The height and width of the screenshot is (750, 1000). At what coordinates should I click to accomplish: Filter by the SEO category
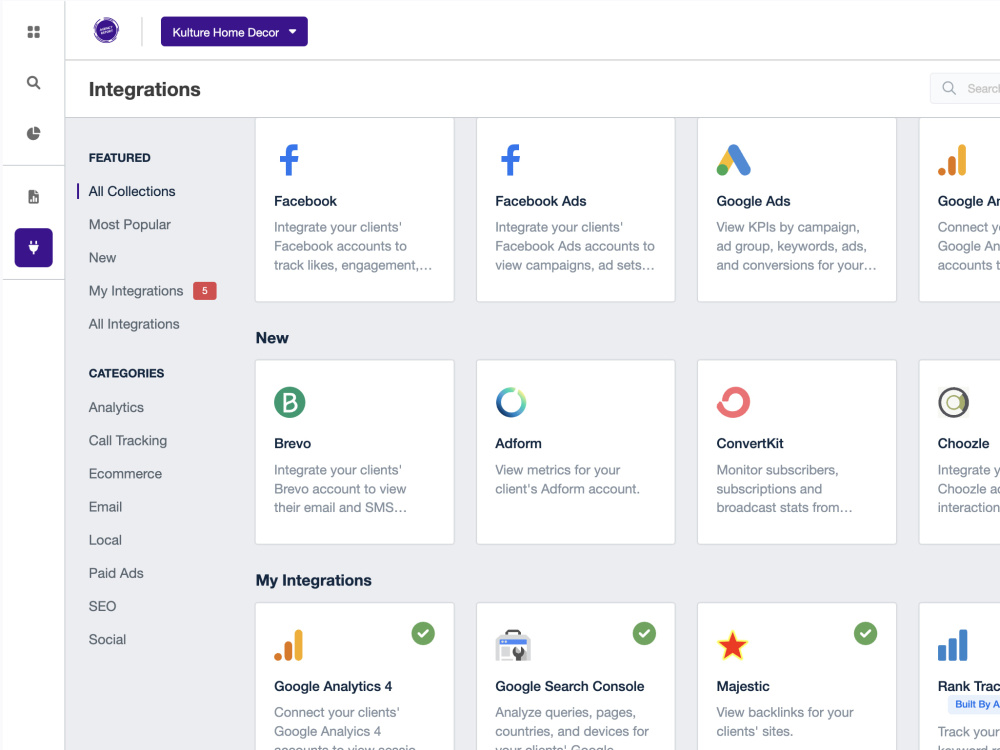point(102,607)
